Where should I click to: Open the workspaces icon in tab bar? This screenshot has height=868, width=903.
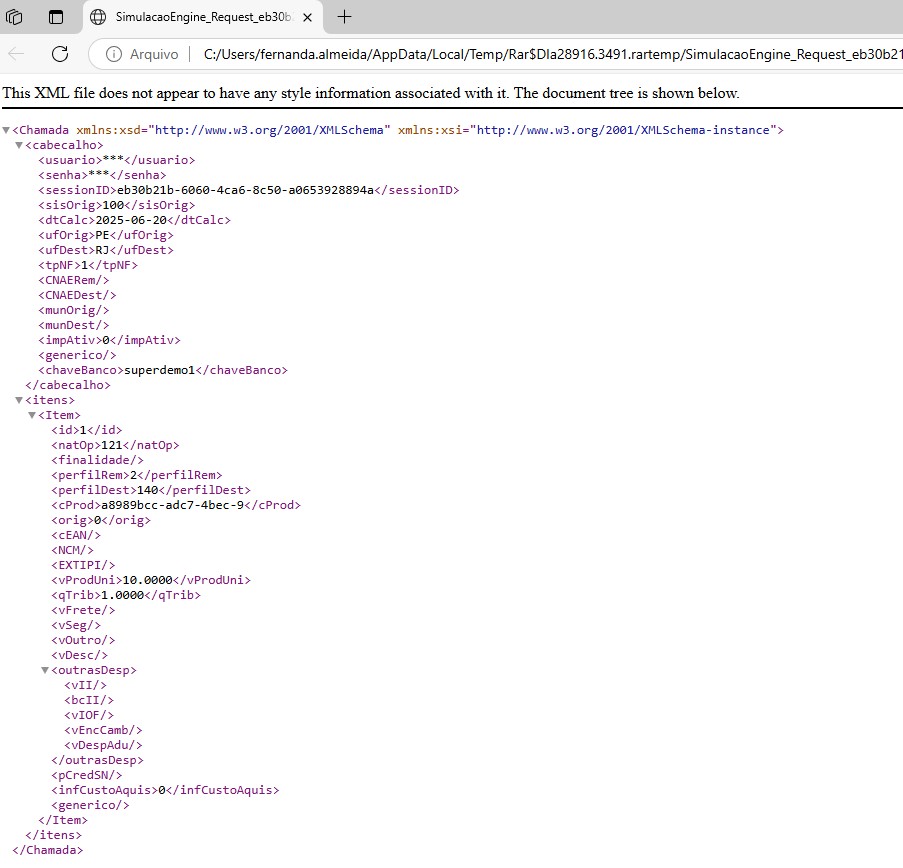14,17
